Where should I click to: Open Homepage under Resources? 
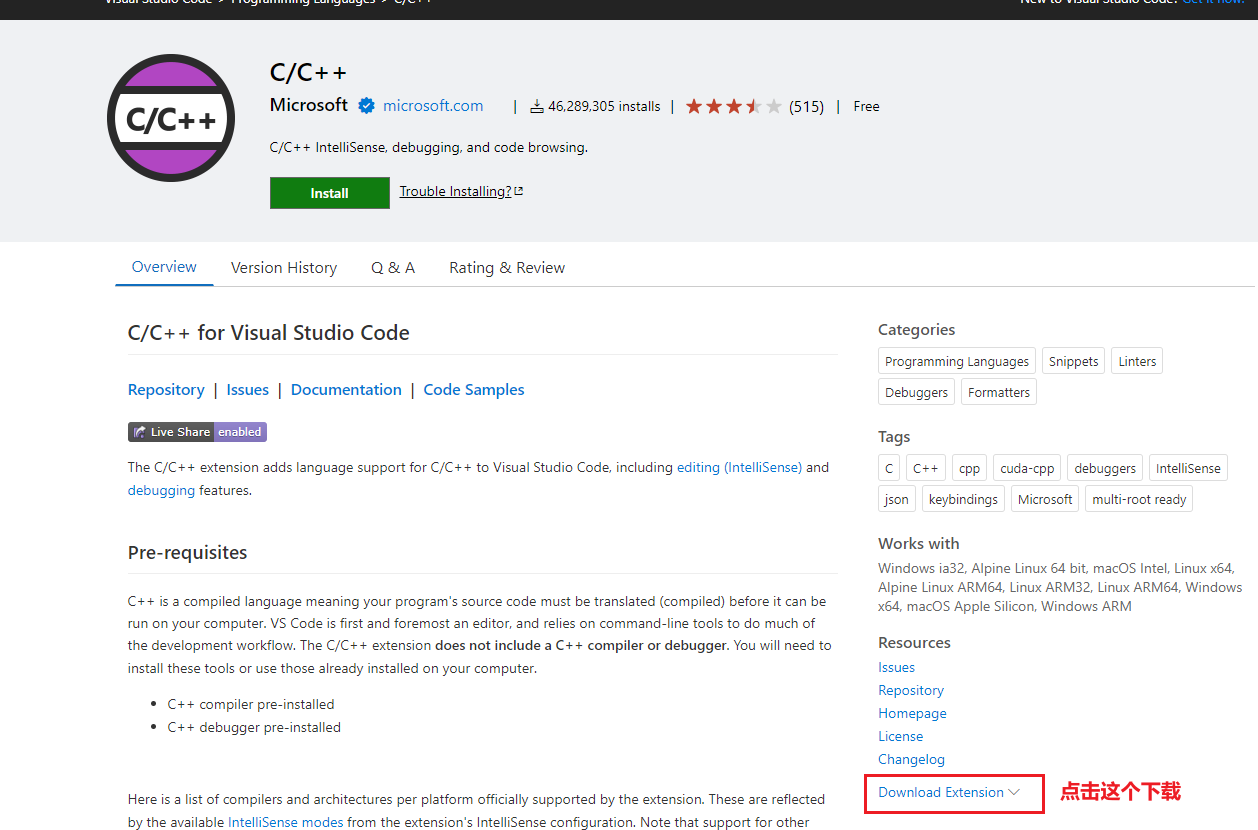click(x=912, y=713)
